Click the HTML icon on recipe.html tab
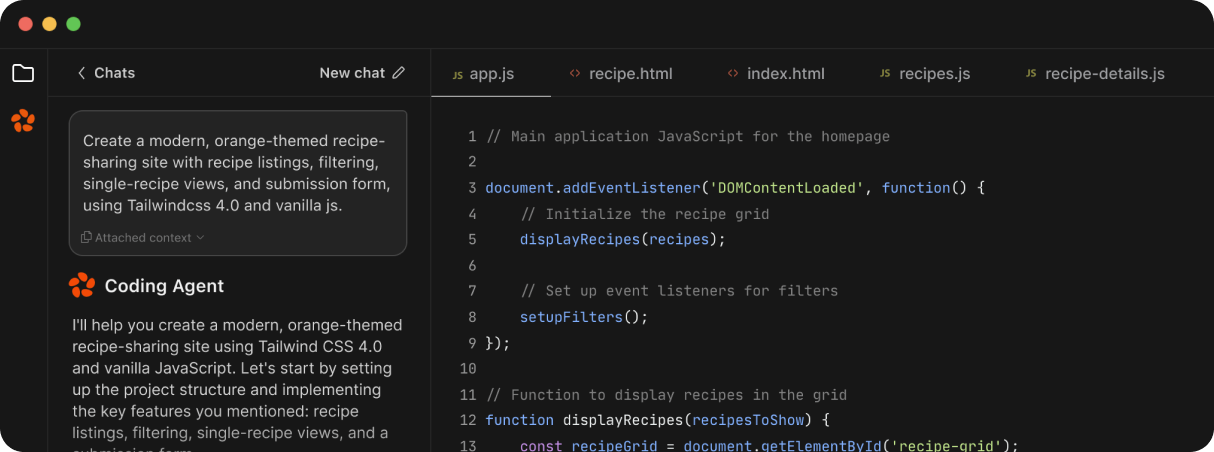This screenshot has width=1214, height=452. [575, 74]
